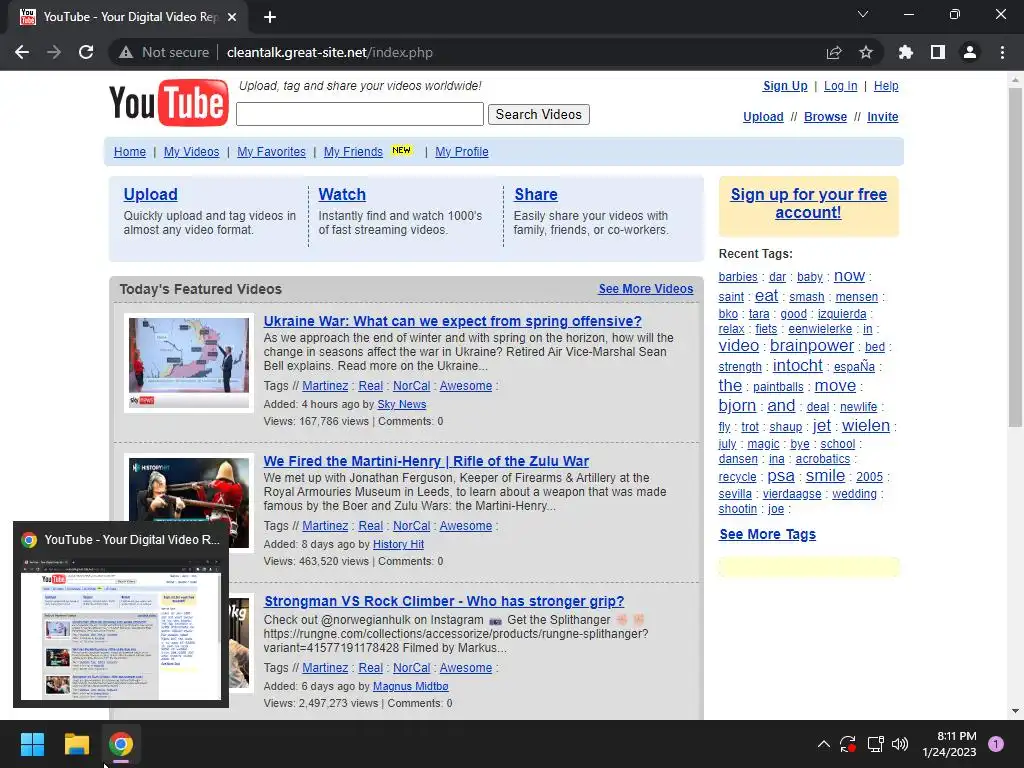The height and width of the screenshot is (768, 1024).
Task: Click the YouTube logo
Action: coord(168,103)
